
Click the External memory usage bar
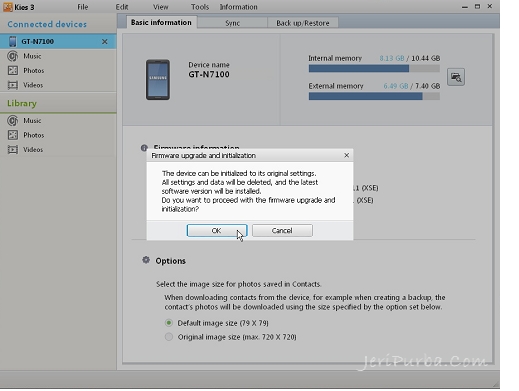coord(374,96)
